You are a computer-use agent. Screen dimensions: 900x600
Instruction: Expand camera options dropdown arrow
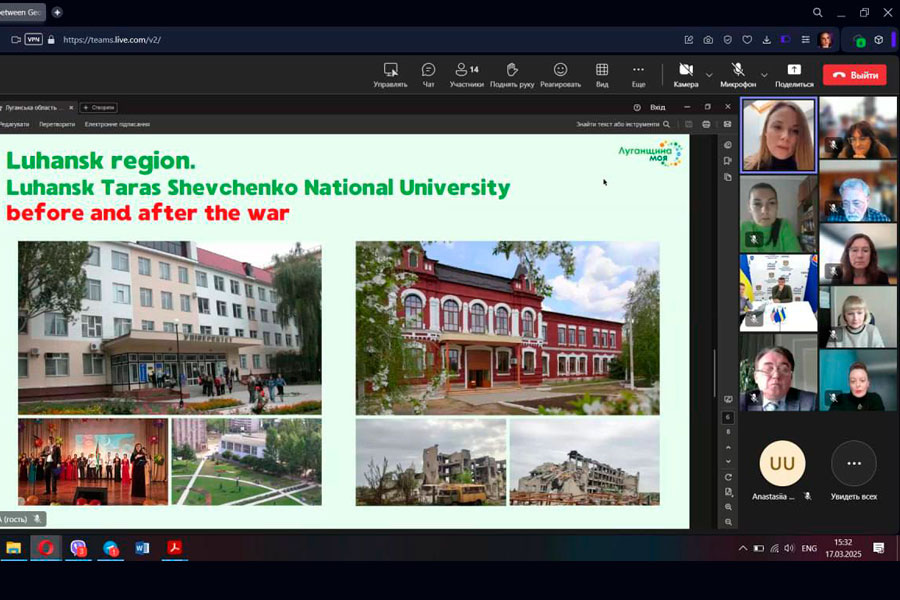coord(710,75)
